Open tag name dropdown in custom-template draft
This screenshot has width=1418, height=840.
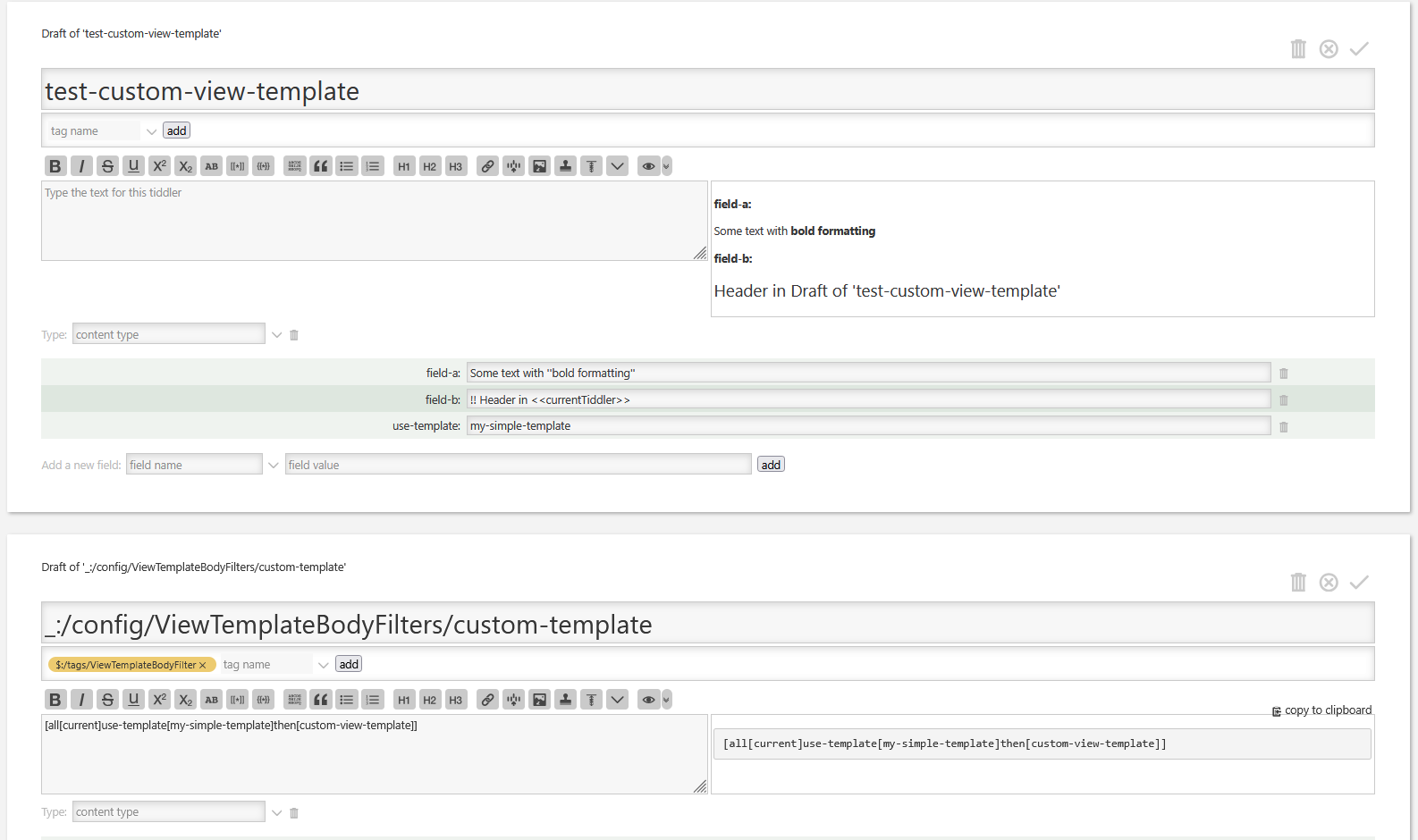[x=323, y=665]
